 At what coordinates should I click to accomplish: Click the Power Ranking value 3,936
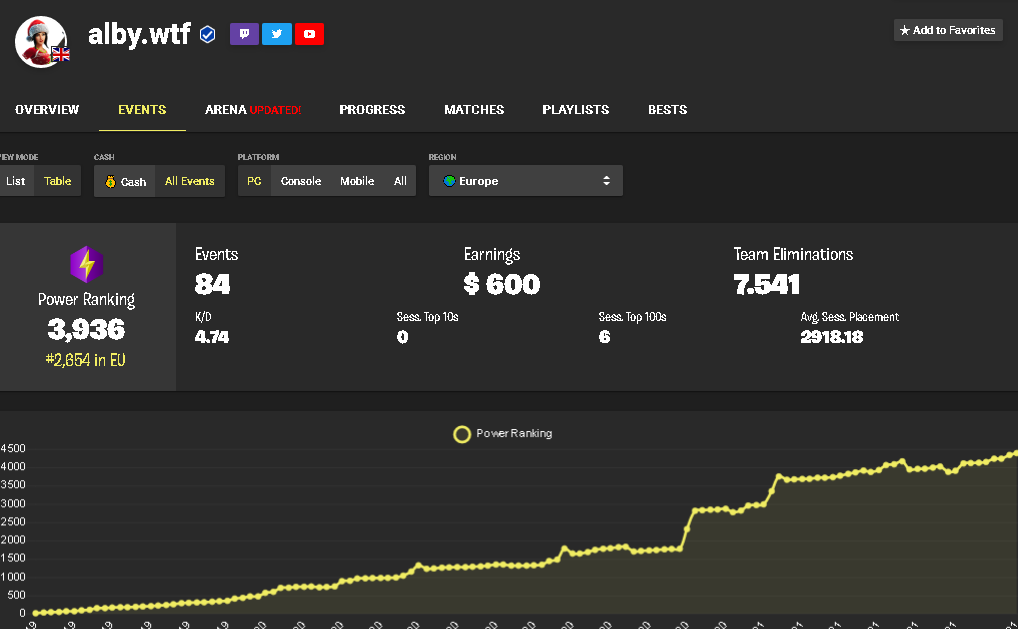86,330
